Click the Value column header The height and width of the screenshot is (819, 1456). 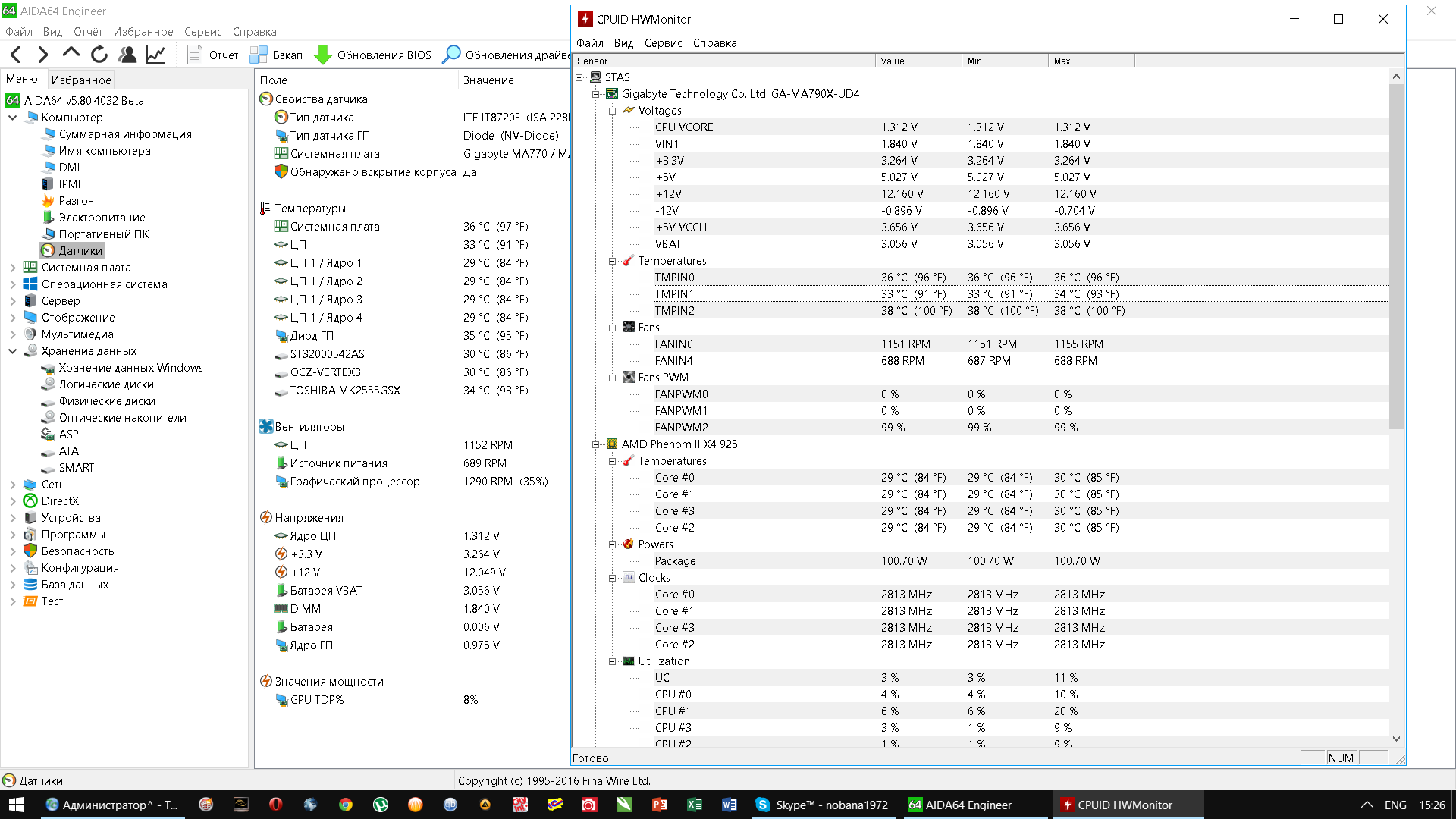click(918, 61)
